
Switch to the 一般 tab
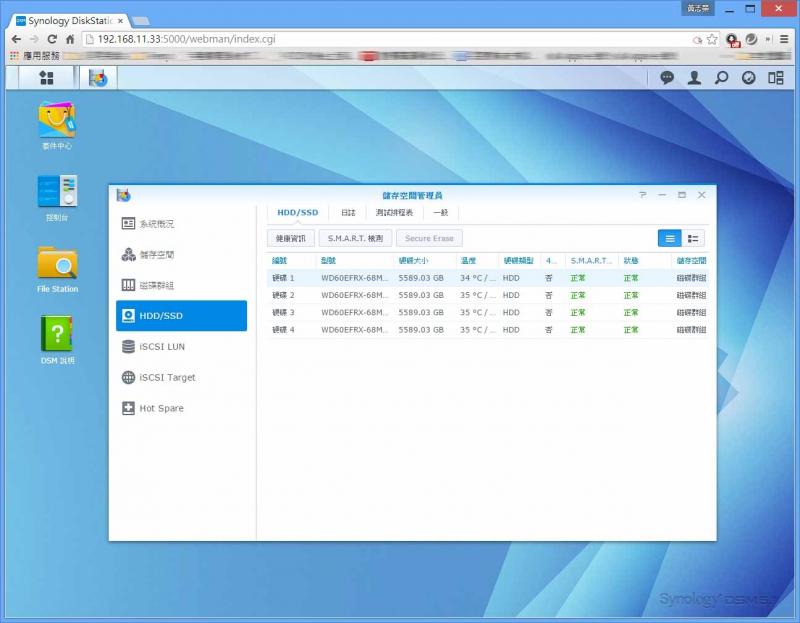[441, 213]
